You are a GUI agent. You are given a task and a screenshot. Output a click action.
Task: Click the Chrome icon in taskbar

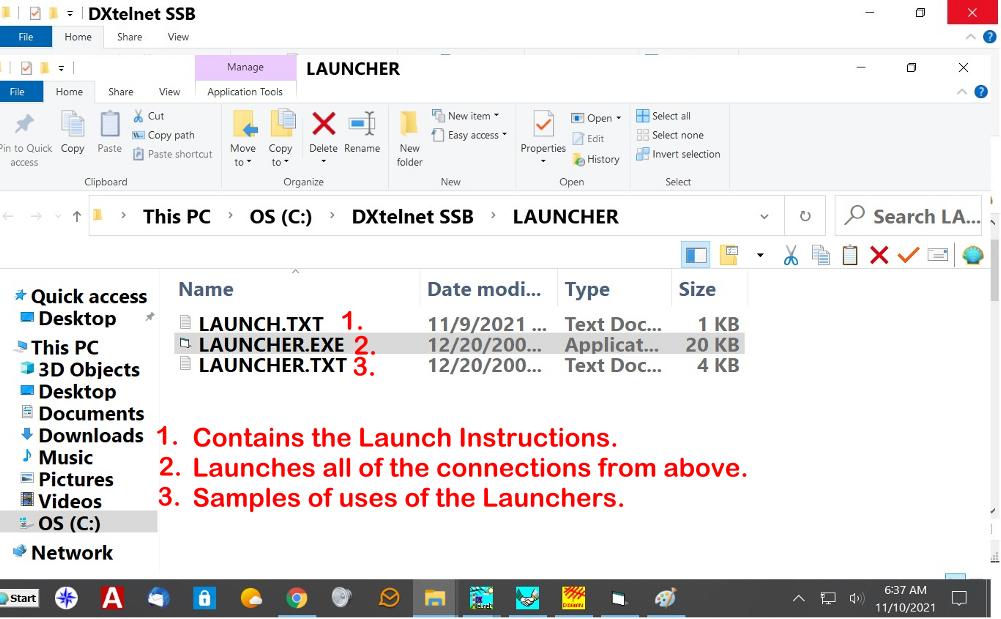296,598
